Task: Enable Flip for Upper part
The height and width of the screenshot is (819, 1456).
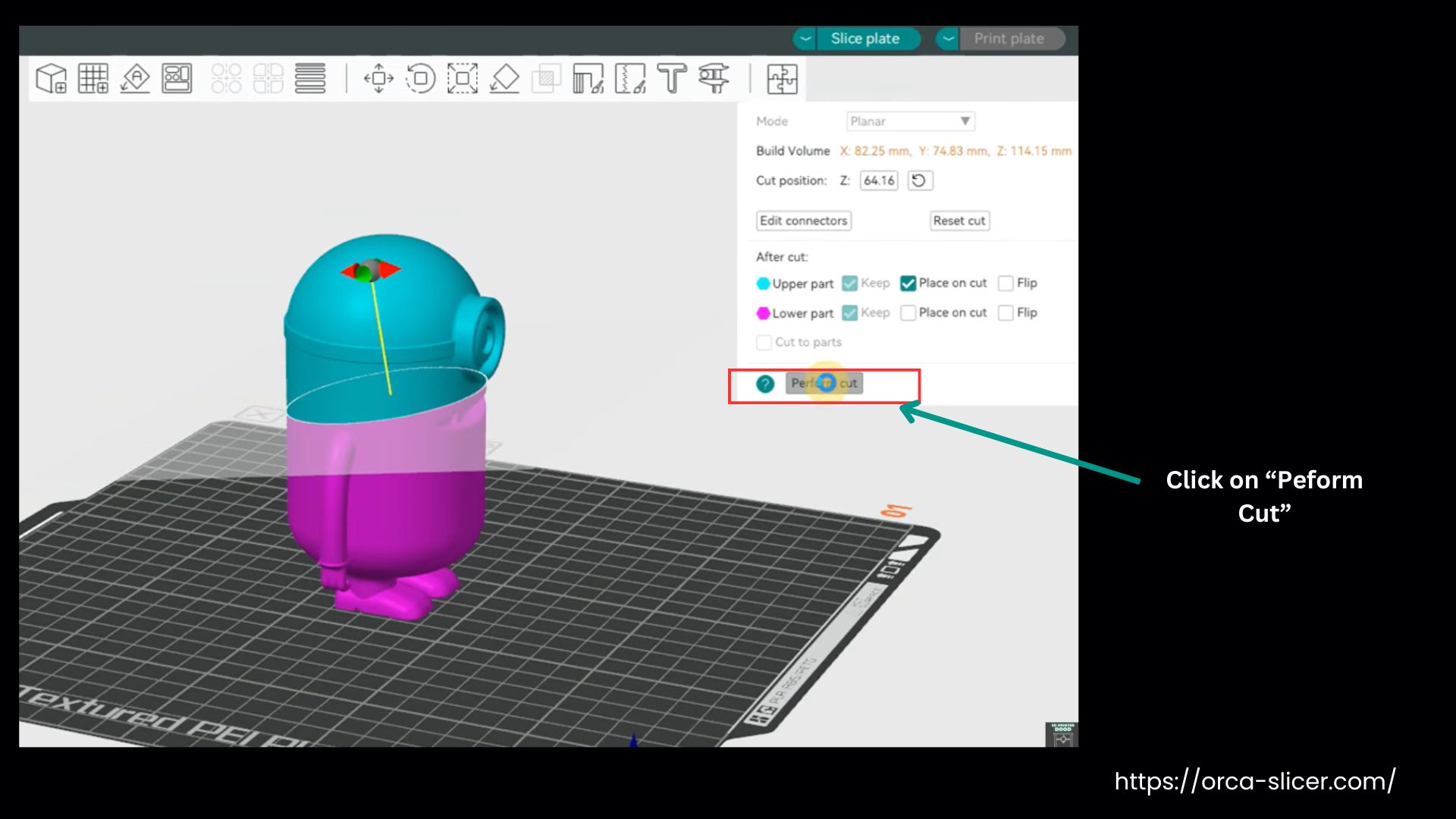Action: click(x=1006, y=283)
